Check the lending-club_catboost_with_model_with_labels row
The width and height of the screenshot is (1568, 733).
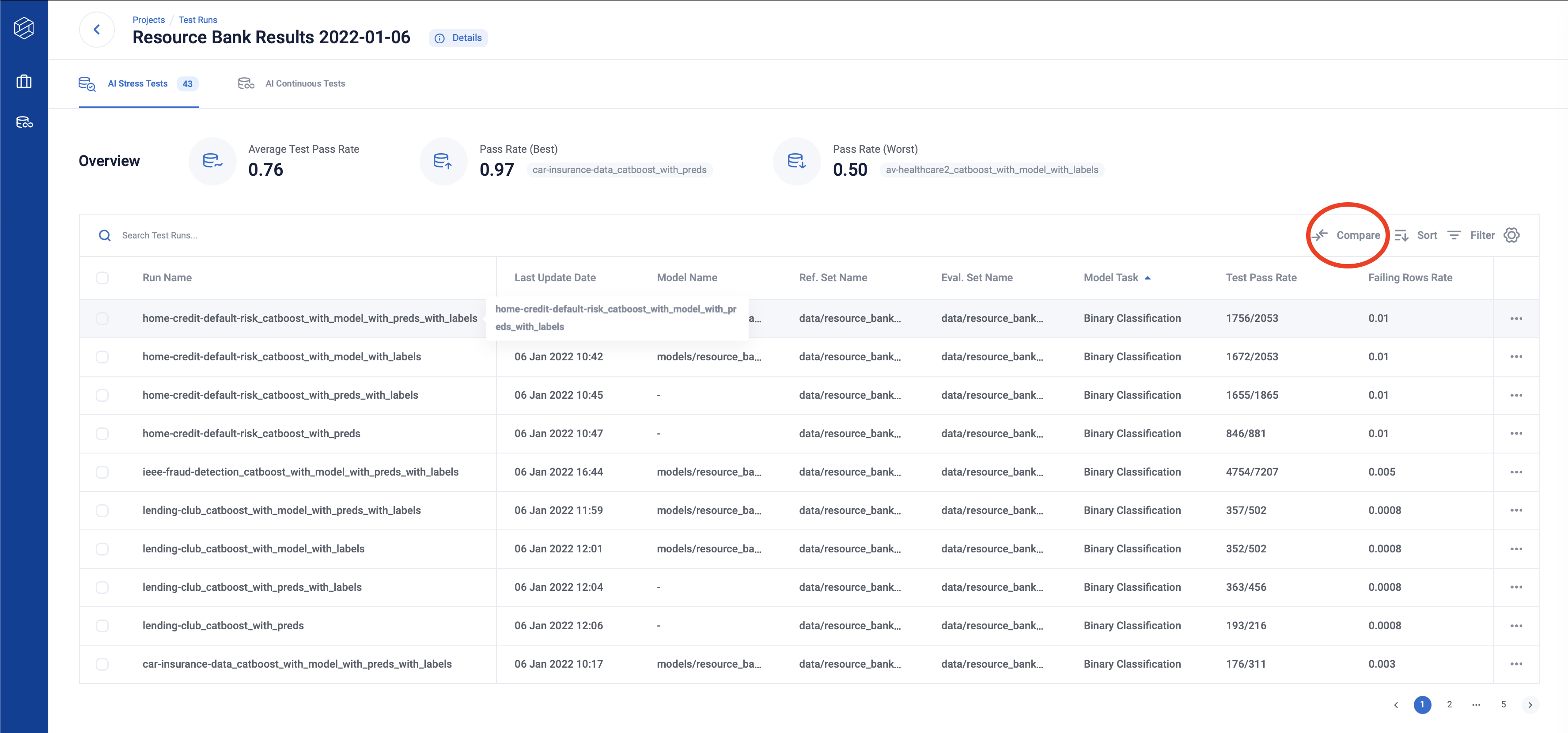tap(102, 549)
